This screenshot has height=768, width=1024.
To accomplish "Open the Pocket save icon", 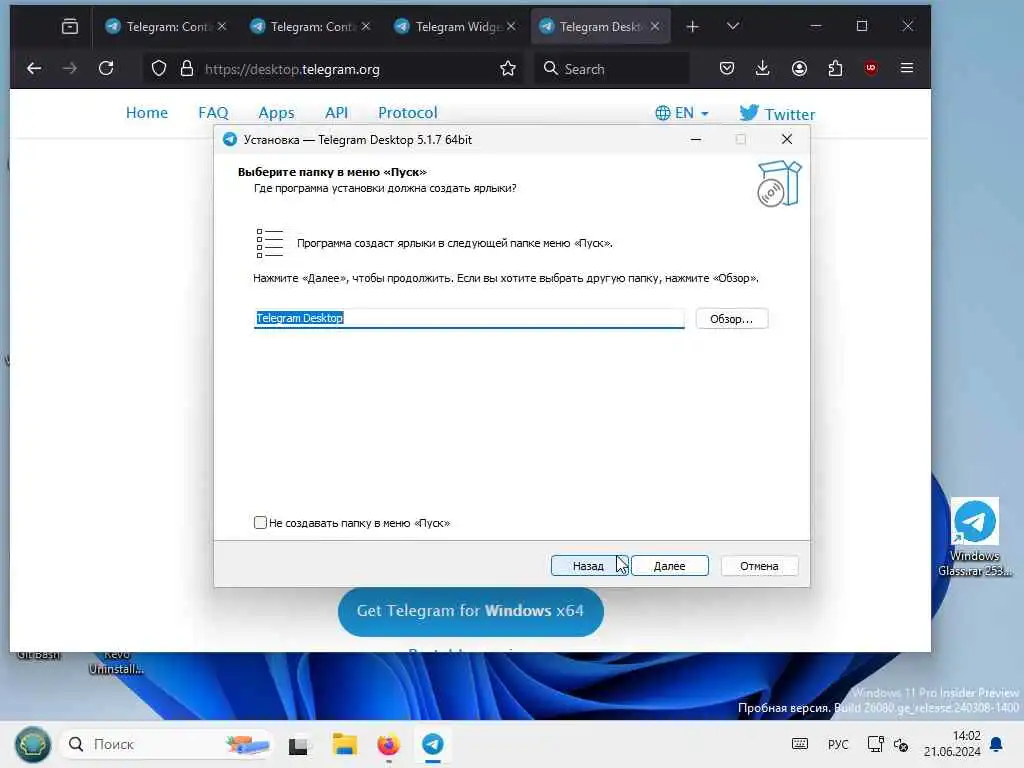I will (x=727, y=68).
